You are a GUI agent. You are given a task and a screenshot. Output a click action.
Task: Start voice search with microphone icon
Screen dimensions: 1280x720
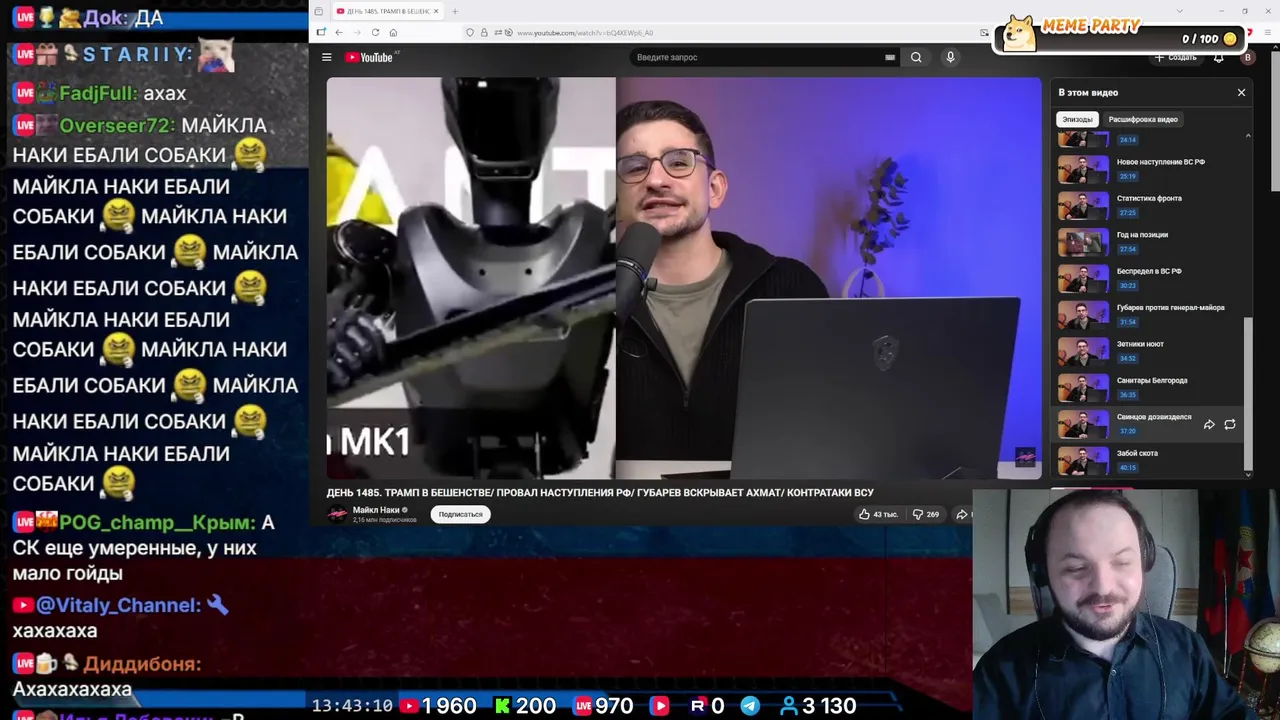click(950, 57)
